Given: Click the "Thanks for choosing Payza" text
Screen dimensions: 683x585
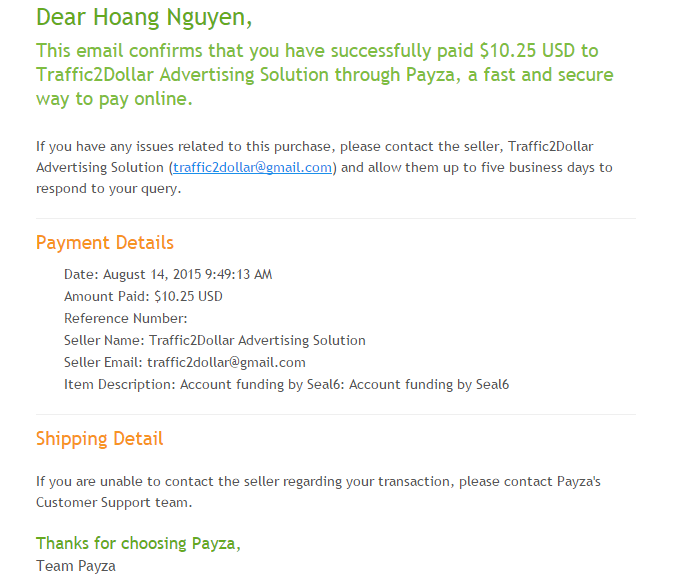Looking at the screenshot, I should pyautogui.click(x=138, y=544).
